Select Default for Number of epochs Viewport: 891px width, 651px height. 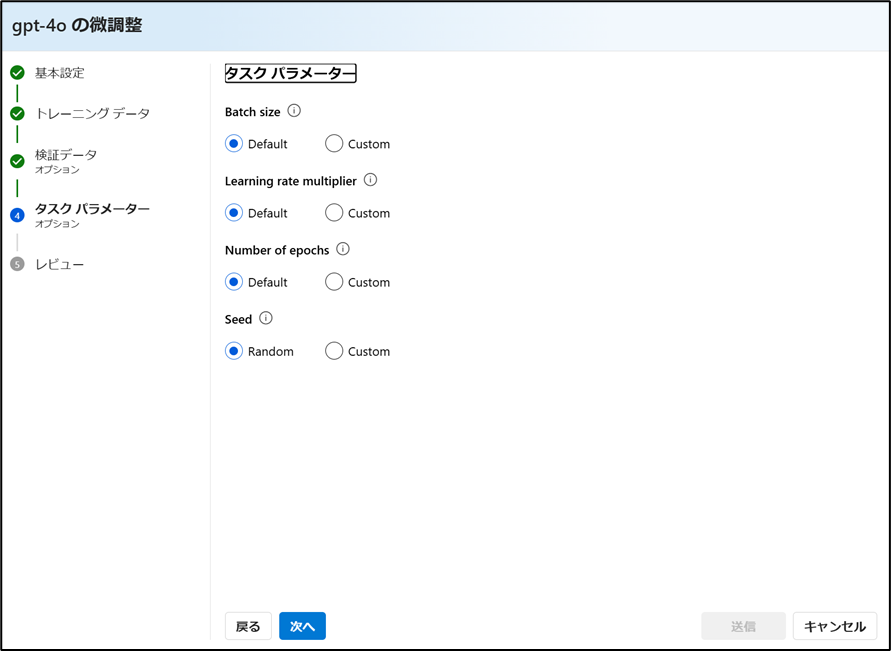pyautogui.click(x=234, y=282)
